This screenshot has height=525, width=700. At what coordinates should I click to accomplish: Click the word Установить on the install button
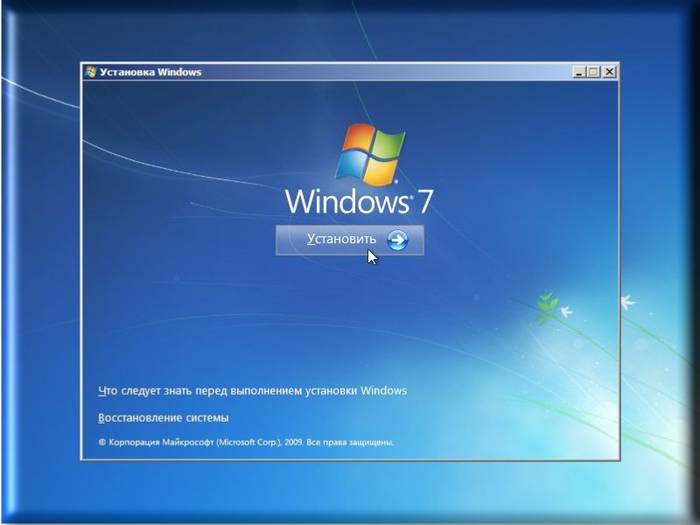coord(341,240)
